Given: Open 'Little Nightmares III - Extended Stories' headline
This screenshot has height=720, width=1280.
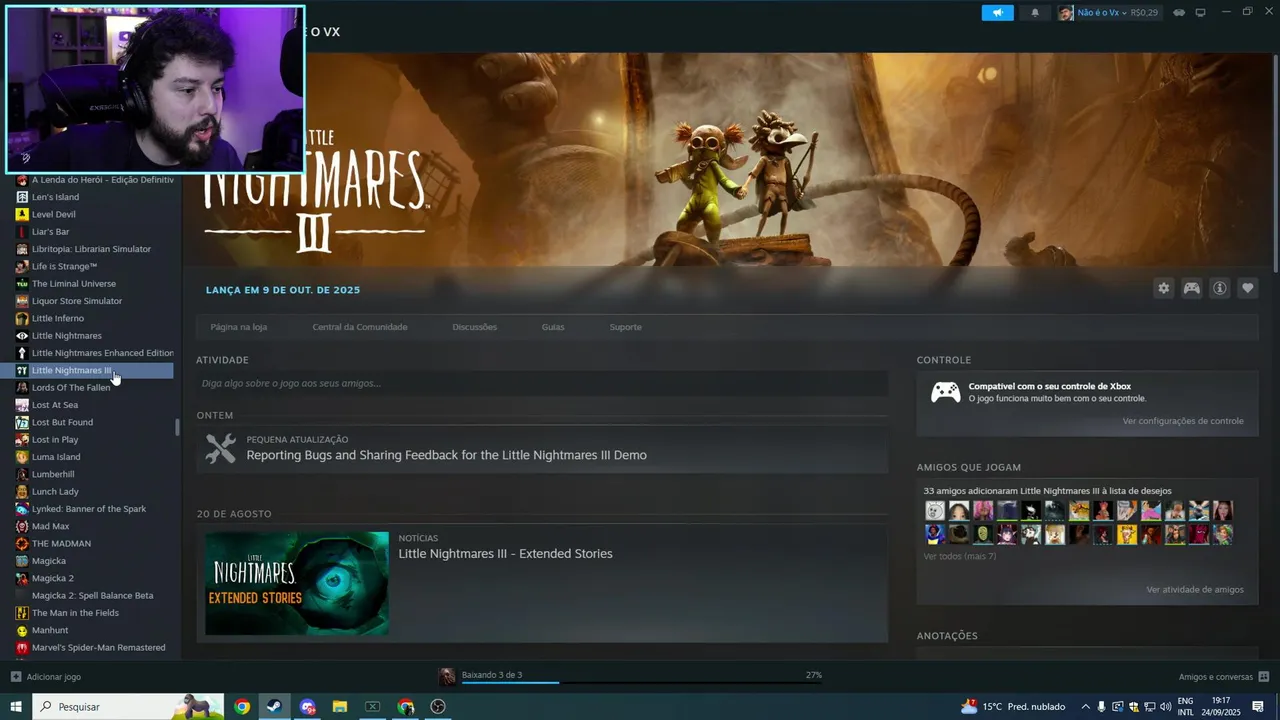Looking at the screenshot, I should (x=505, y=554).
